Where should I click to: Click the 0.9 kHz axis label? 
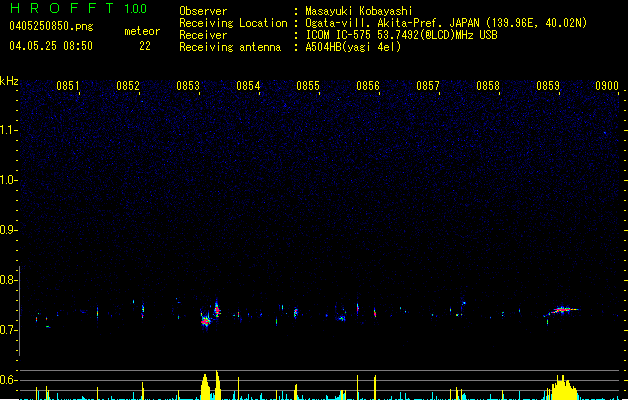click(x=8, y=230)
